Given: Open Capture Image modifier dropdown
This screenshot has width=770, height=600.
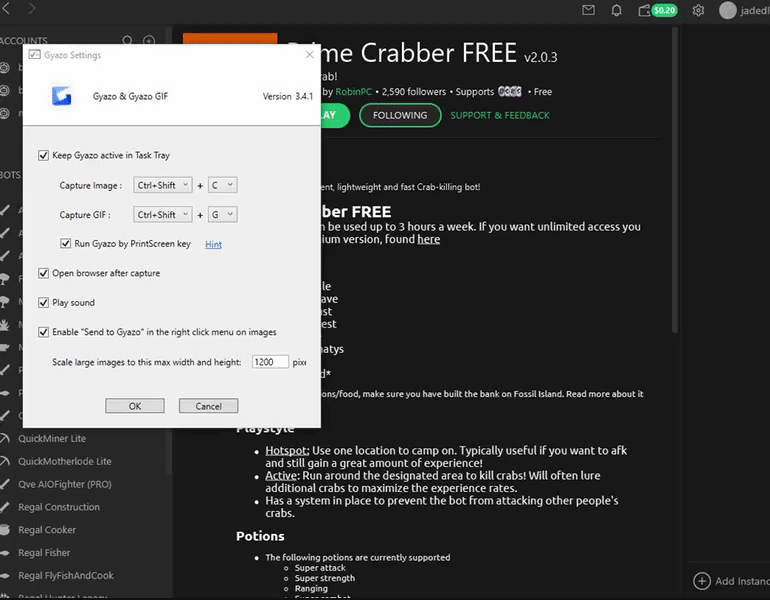Looking at the screenshot, I should pyautogui.click(x=163, y=185).
